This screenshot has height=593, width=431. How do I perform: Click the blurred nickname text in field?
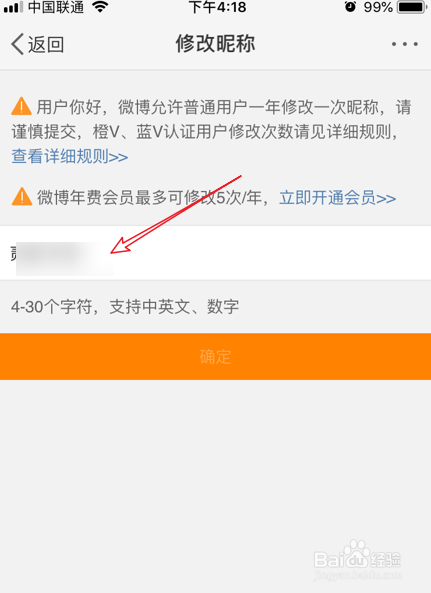62,257
